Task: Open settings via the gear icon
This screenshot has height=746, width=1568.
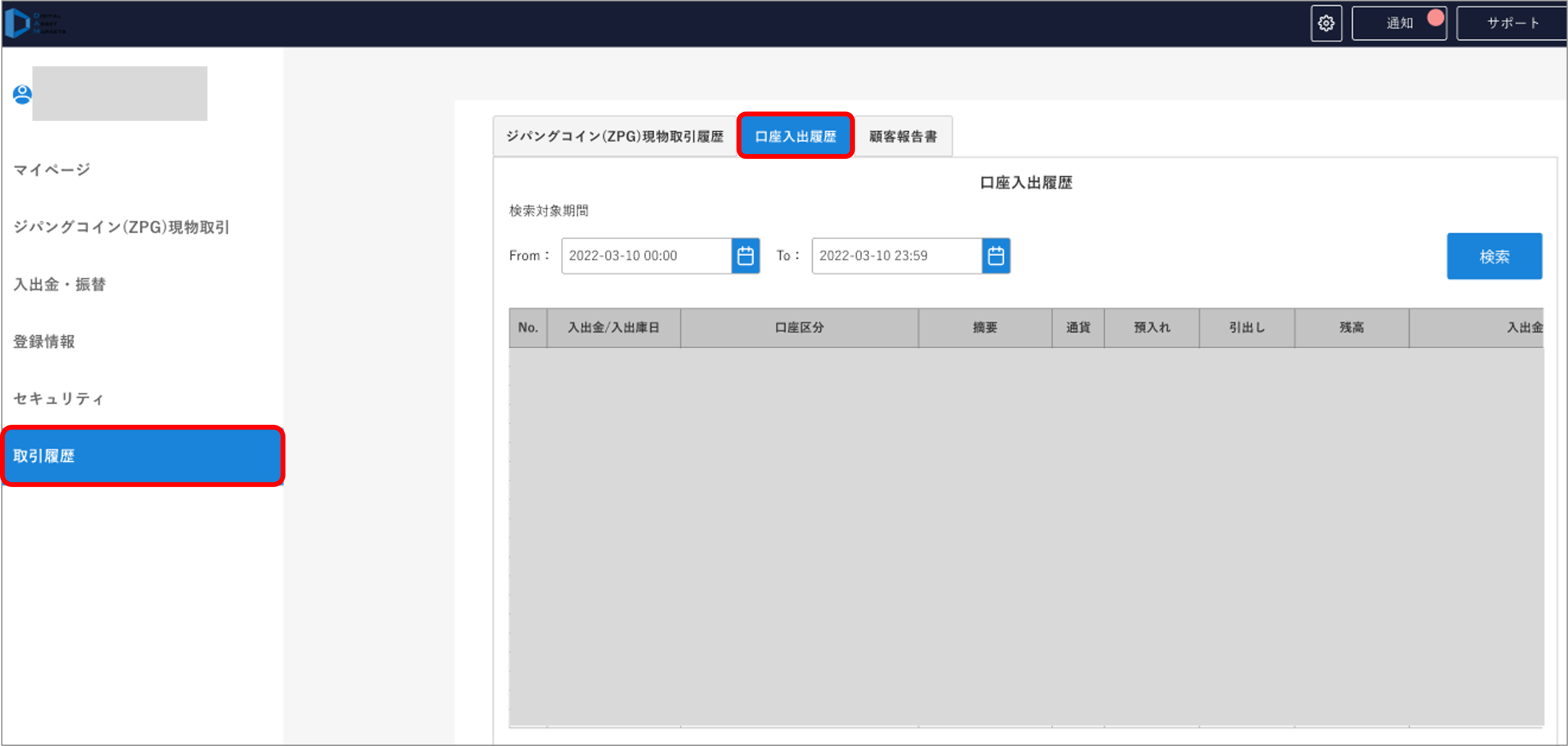Action: tap(1326, 22)
